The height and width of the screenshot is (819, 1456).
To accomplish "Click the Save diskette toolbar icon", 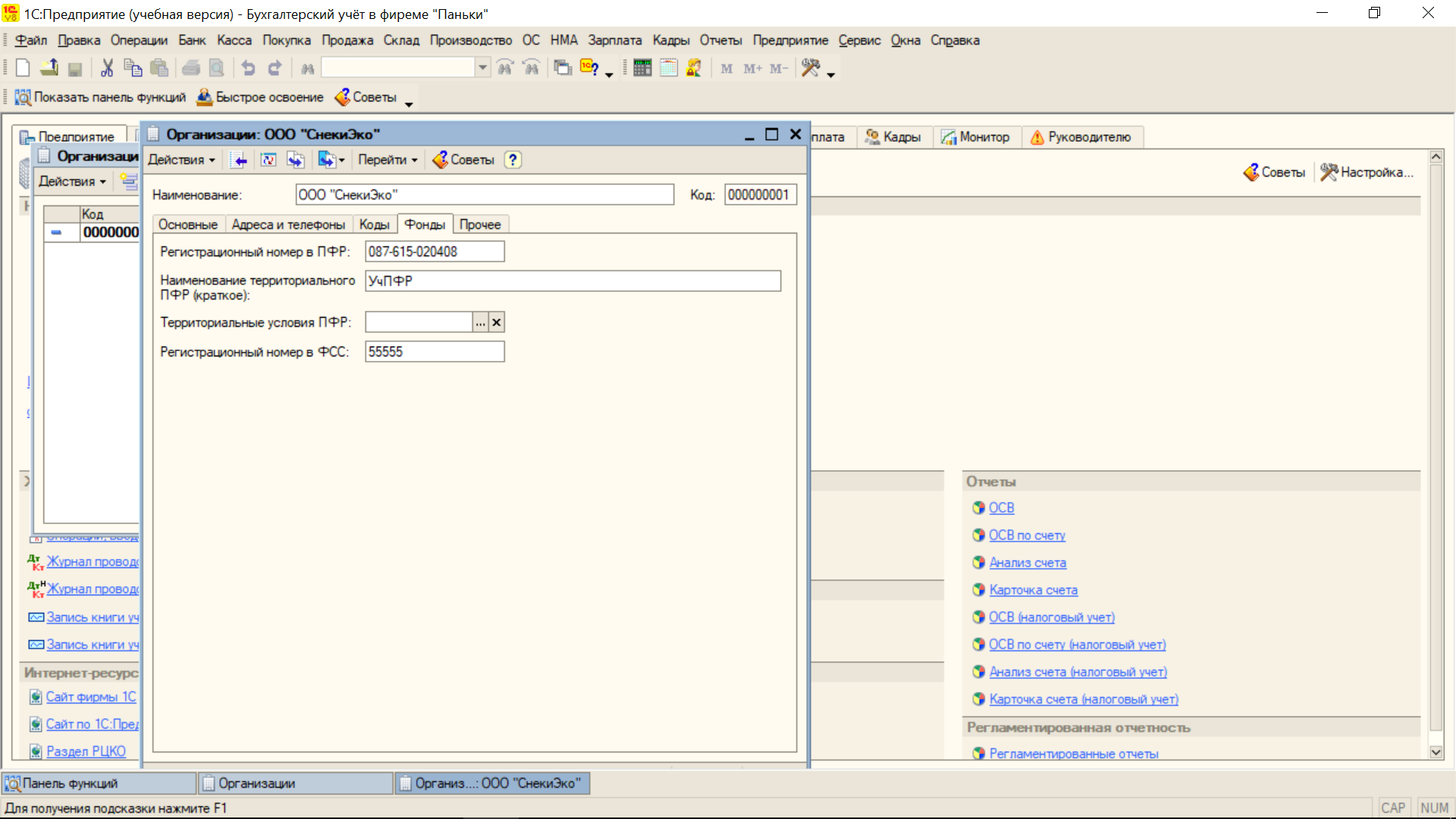I will click(75, 68).
